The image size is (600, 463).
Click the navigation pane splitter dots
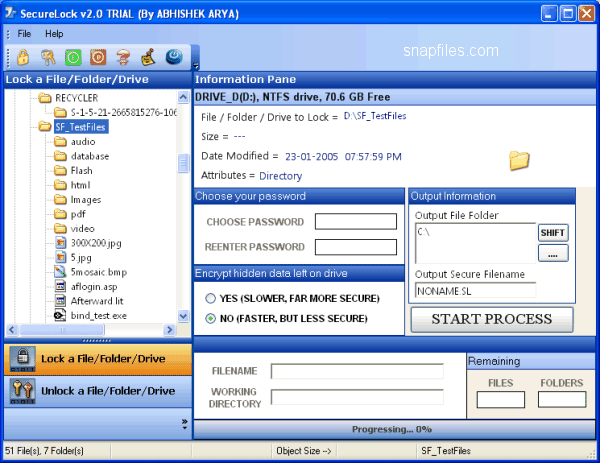pos(96,341)
